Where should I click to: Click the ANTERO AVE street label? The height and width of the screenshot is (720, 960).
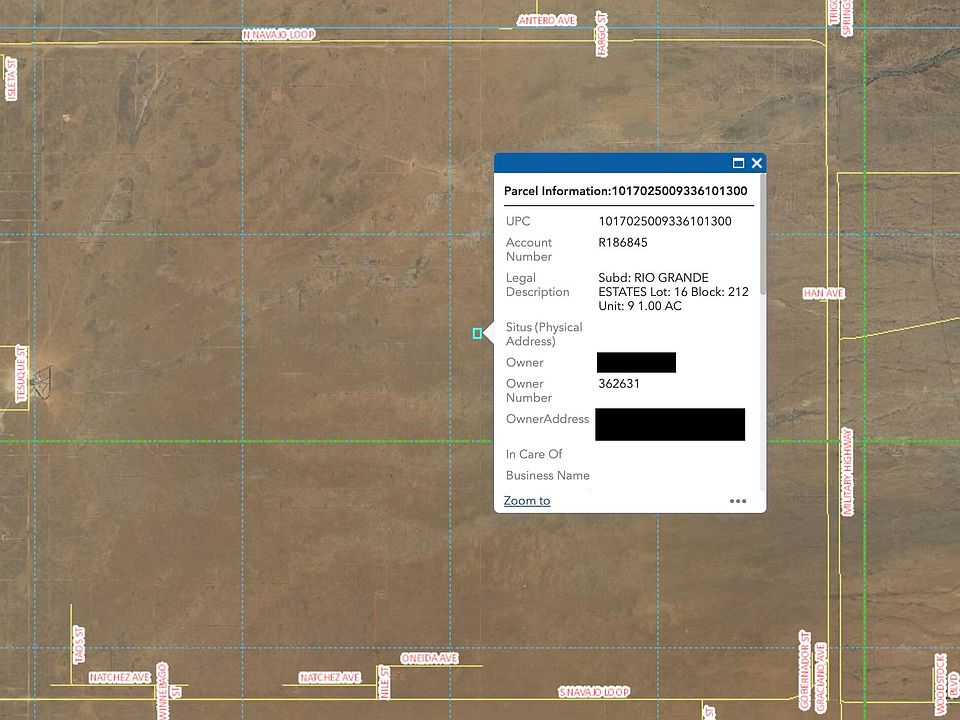point(547,20)
